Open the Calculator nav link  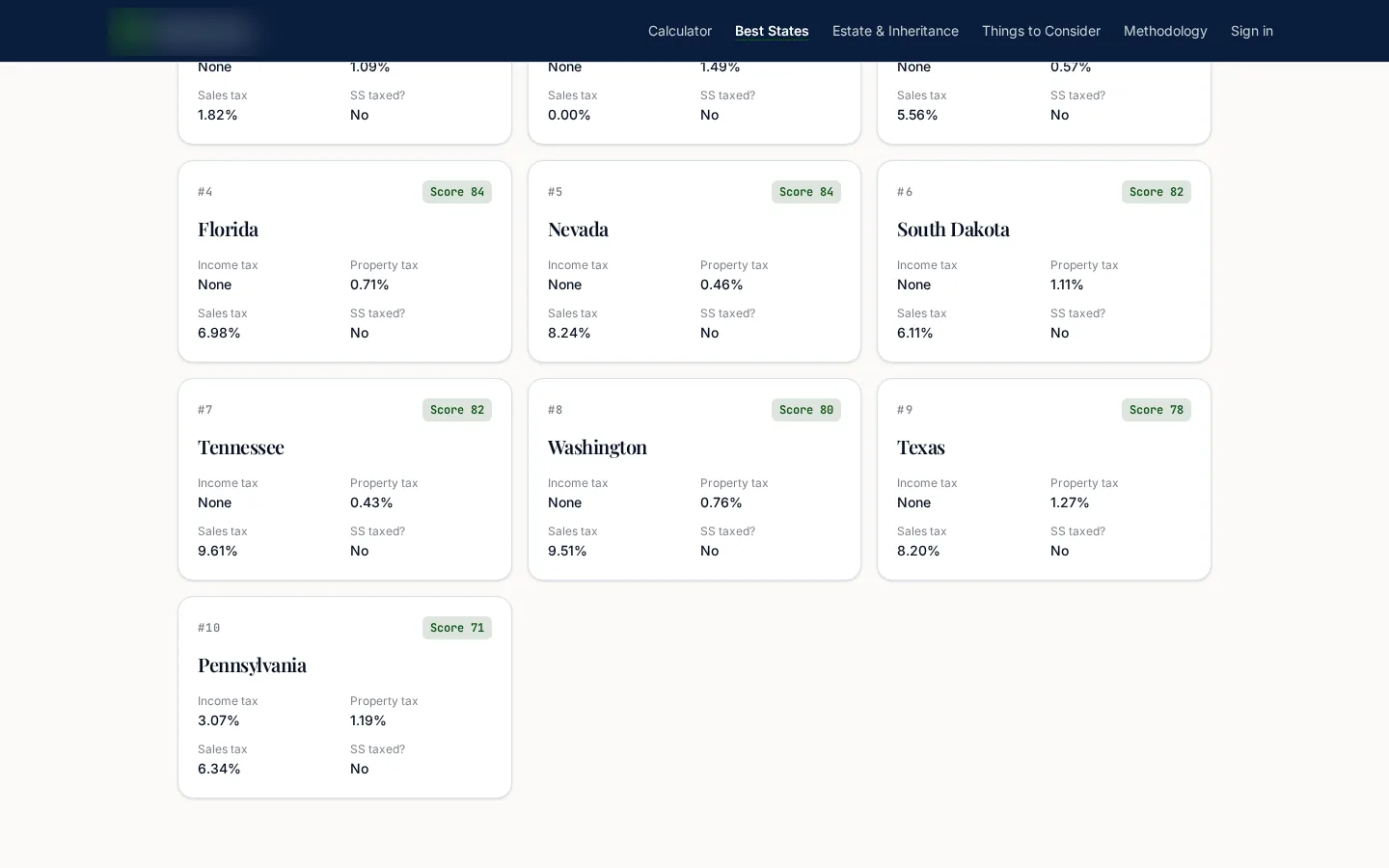pos(680,31)
